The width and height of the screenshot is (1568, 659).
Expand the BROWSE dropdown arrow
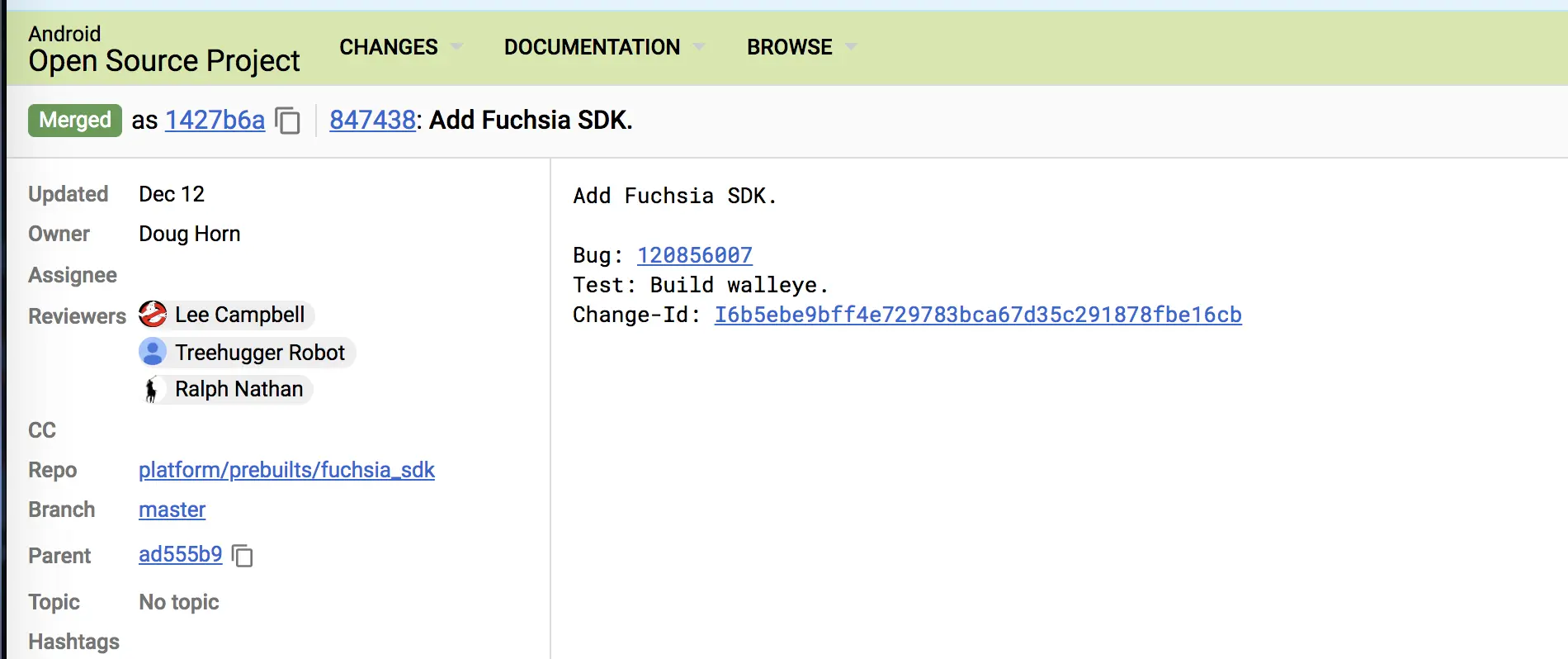[851, 47]
